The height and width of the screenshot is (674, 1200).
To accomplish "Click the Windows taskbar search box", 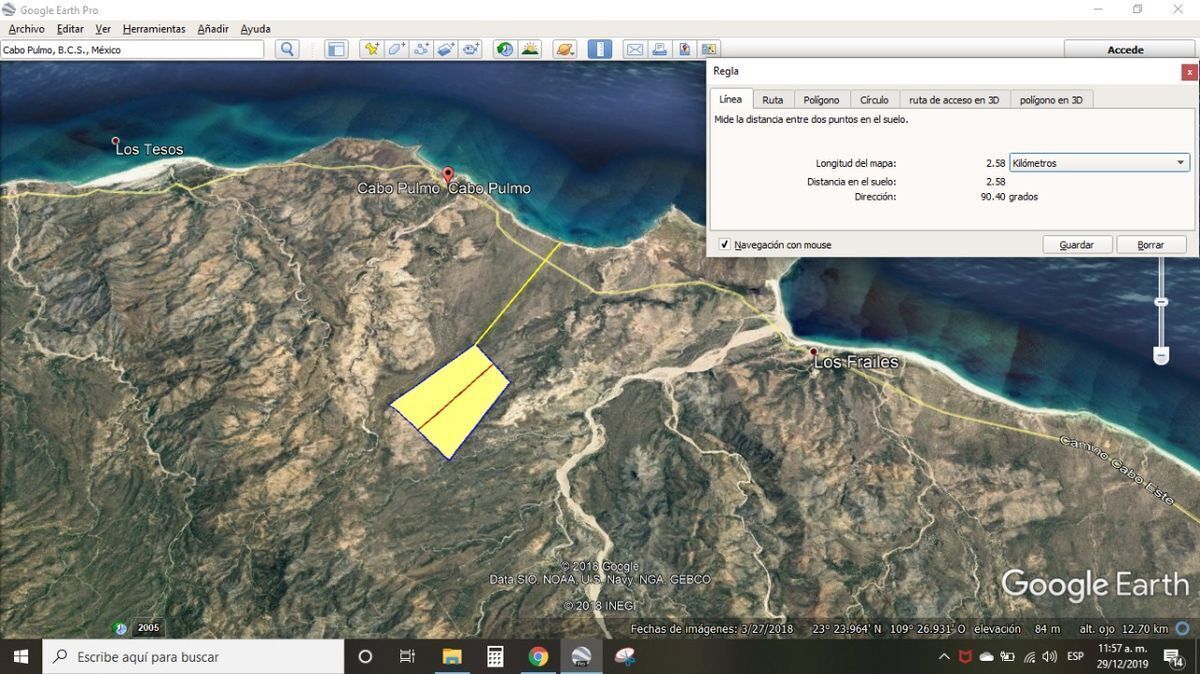I will pyautogui.click(x=193, y=656).
